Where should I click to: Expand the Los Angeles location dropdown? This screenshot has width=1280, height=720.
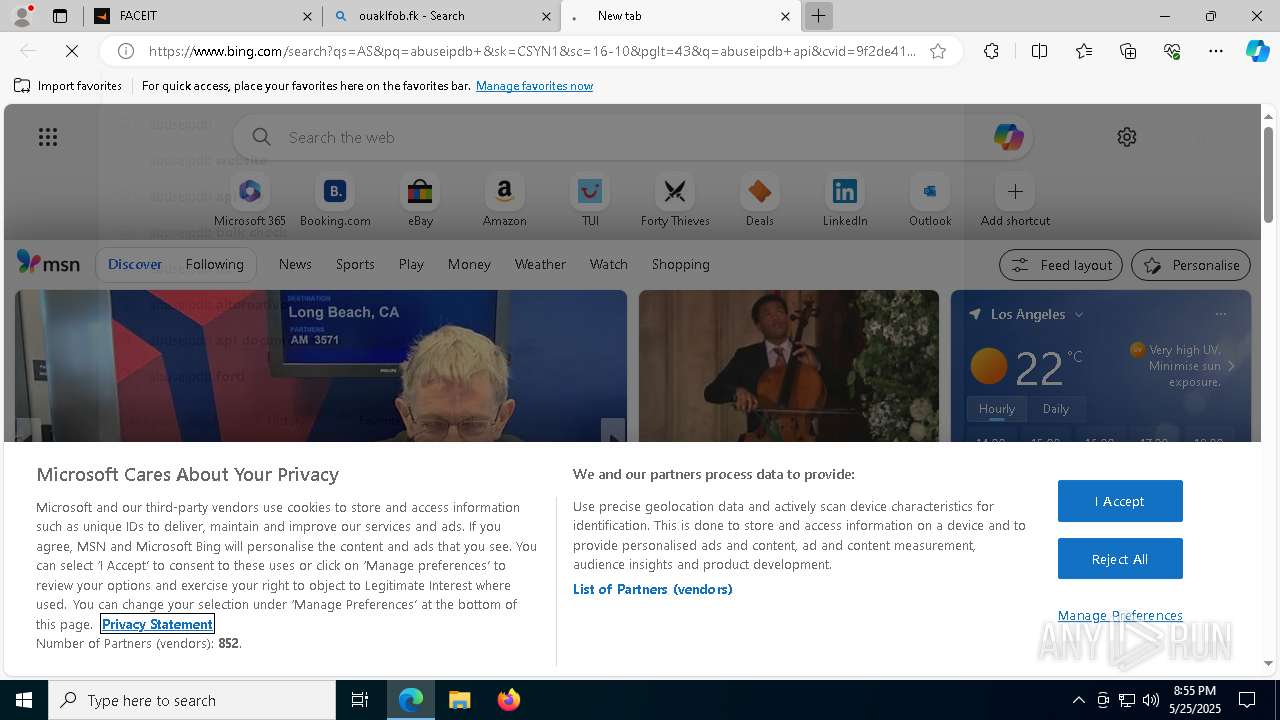pyautogui.click(x=1079, y=314)
